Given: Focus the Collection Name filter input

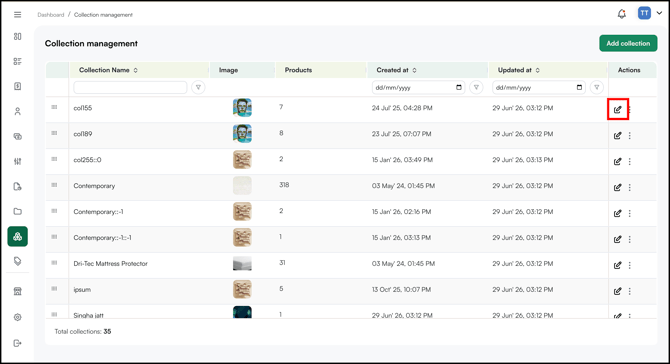Looking at the screenshot, I should 130,87.
